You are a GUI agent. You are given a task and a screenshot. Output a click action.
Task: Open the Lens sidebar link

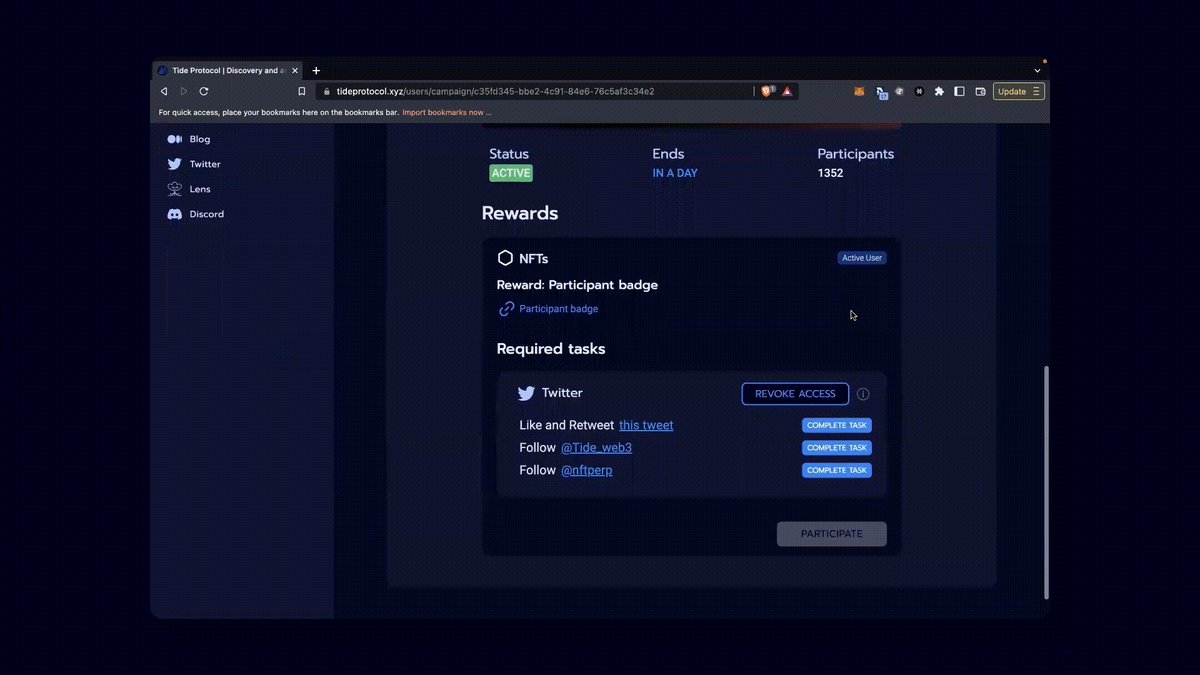click(200, 189)
